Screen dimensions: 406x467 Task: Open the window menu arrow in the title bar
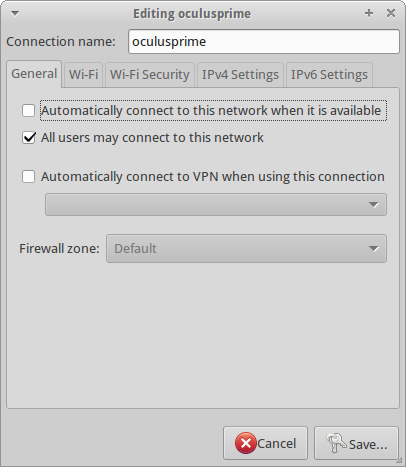tap(15, 13)
